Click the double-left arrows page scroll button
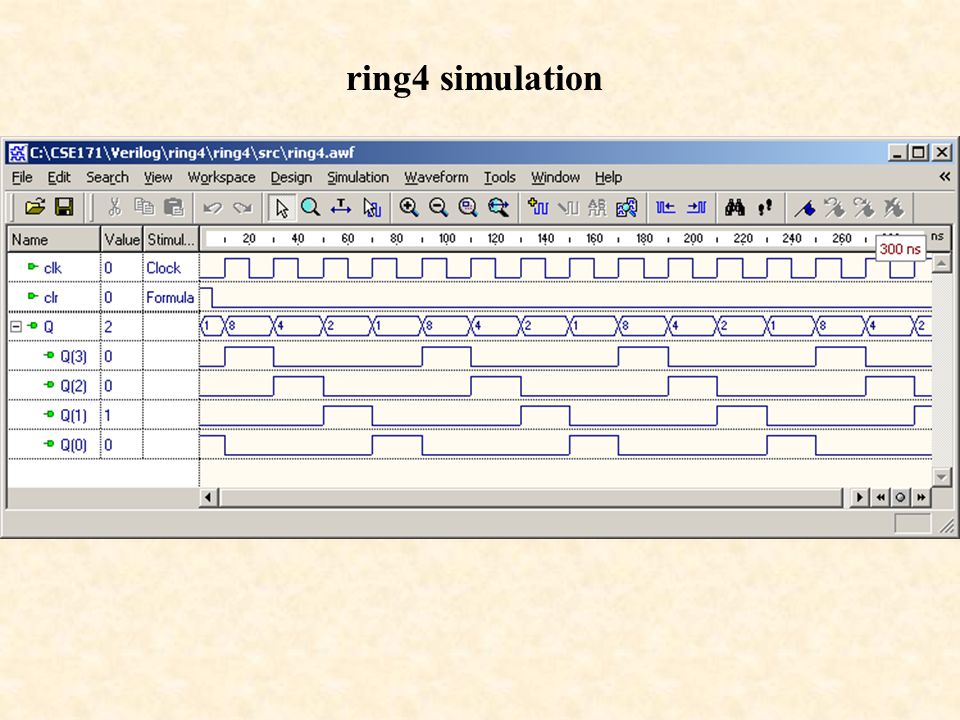 pyautogui.click(x=880, y=497)
